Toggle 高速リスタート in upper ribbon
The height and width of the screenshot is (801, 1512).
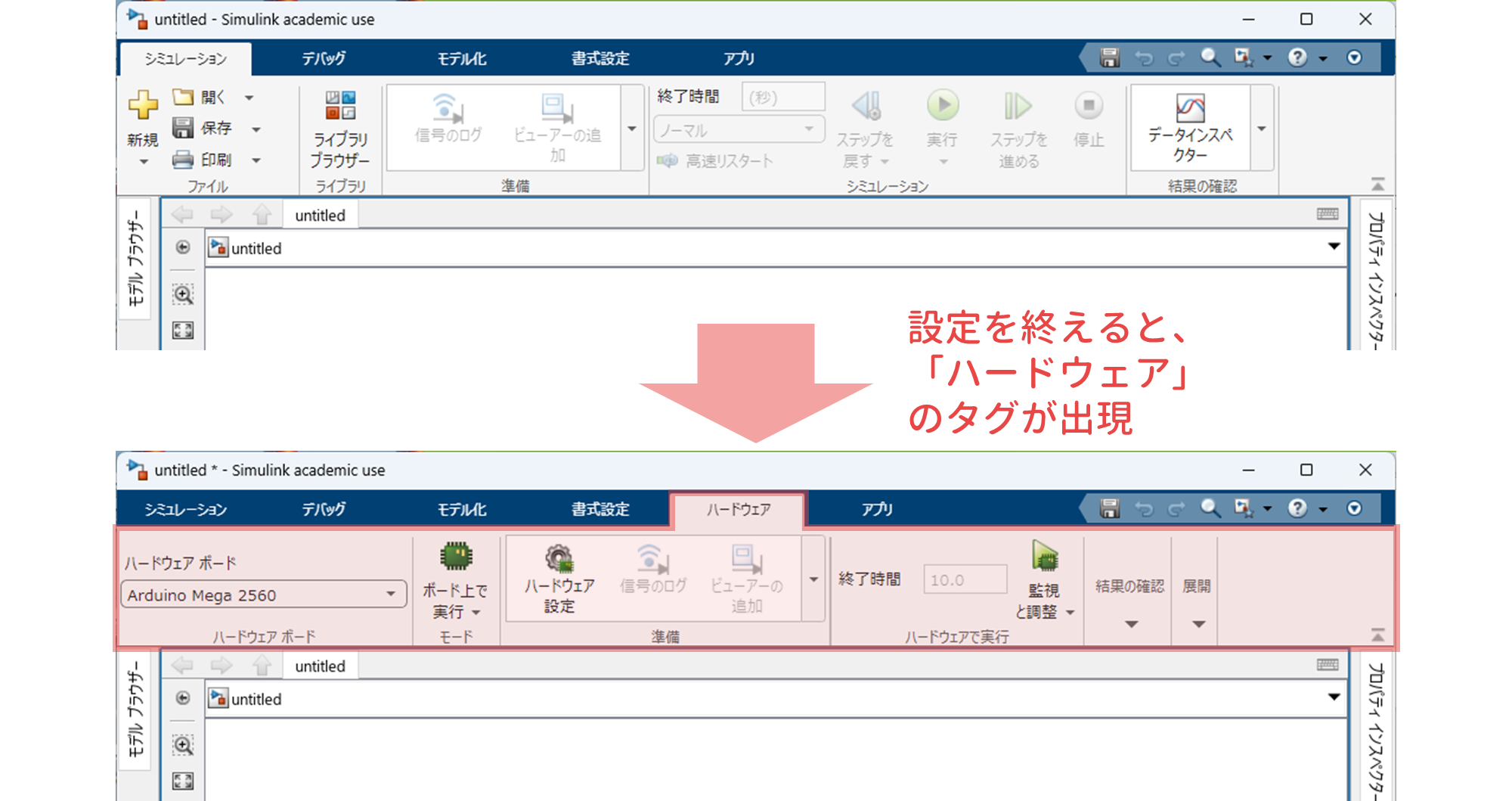click(x=715, y=161)
